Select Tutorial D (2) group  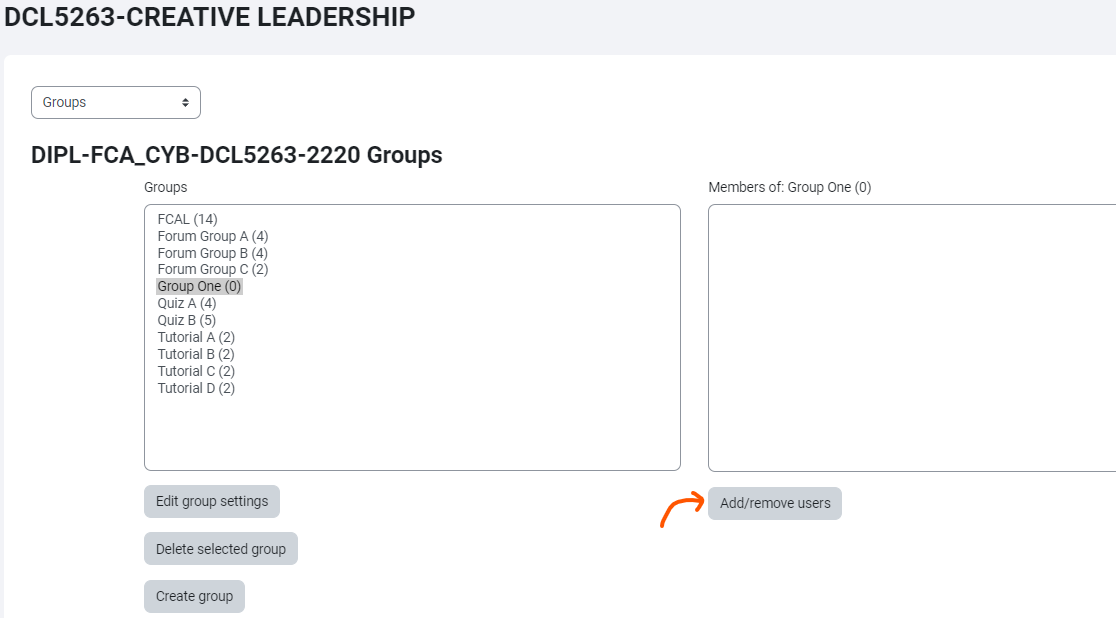click(x=196, y=388)
